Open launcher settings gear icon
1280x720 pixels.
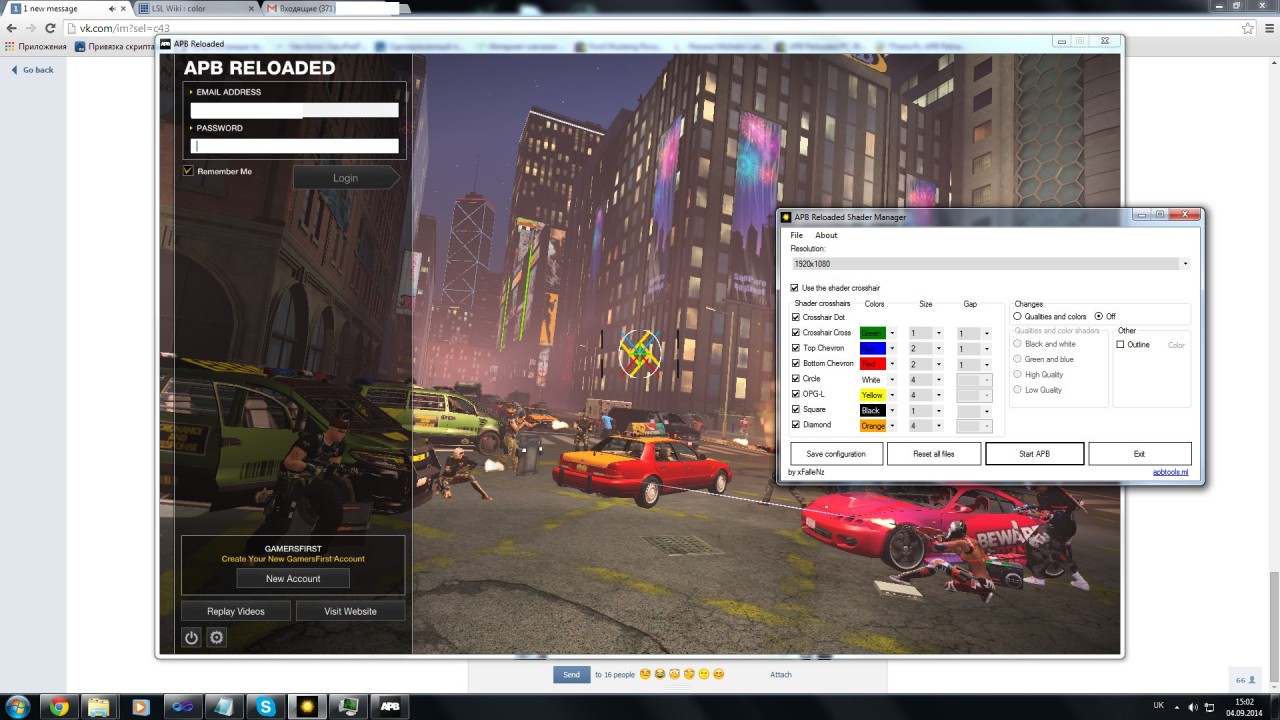(216, 637)
